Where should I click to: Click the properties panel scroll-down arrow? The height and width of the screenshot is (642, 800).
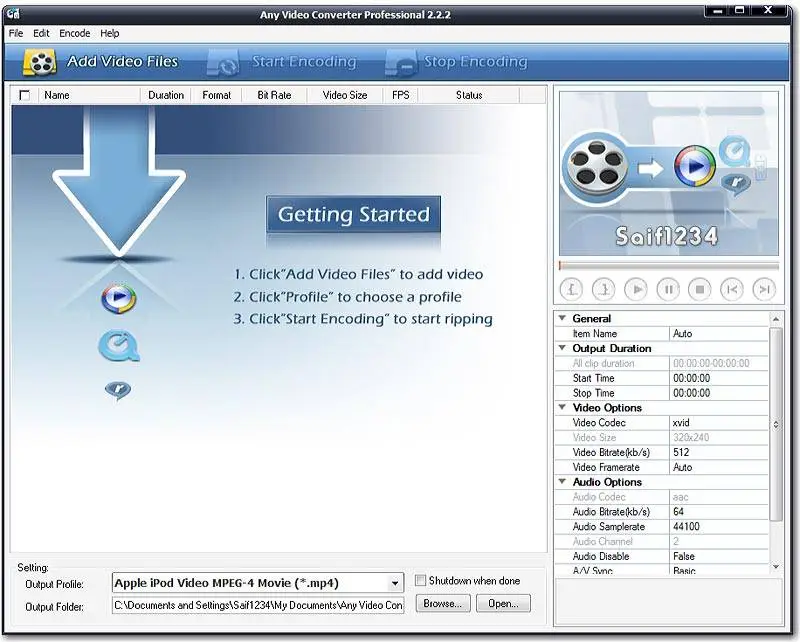(x=776, y=566)
